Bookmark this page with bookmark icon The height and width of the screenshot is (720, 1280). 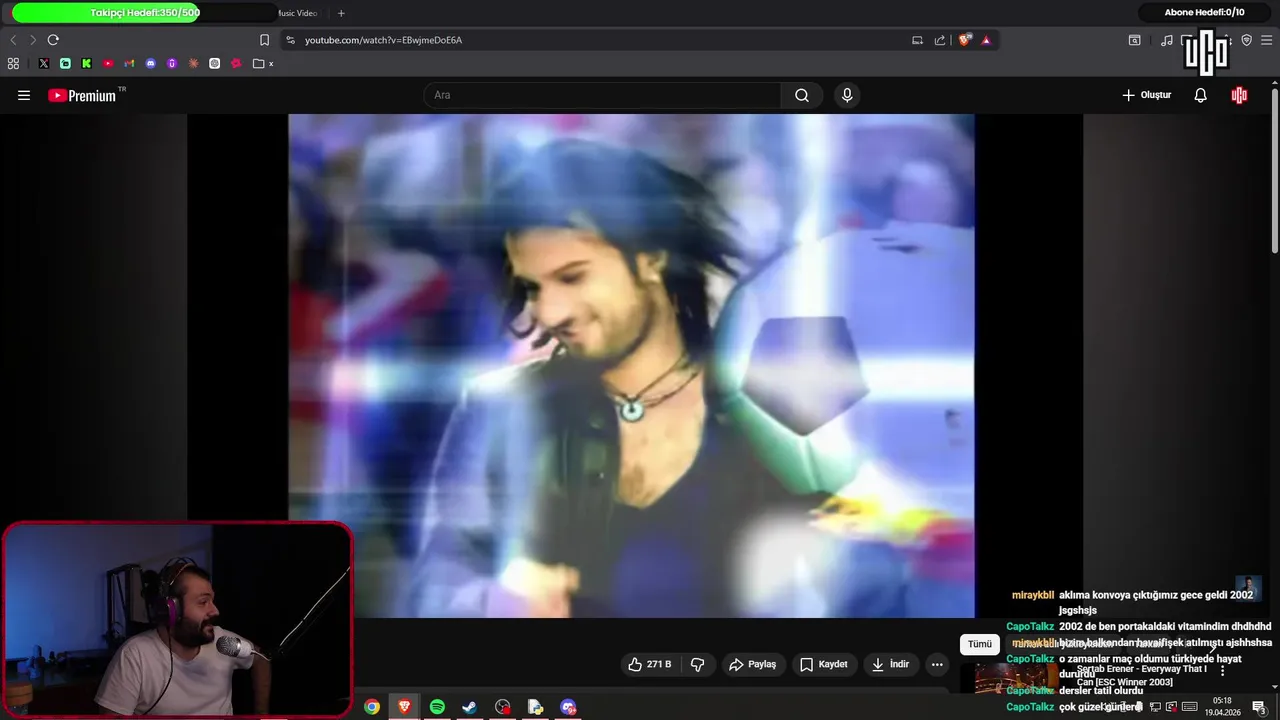click(264, 40)
